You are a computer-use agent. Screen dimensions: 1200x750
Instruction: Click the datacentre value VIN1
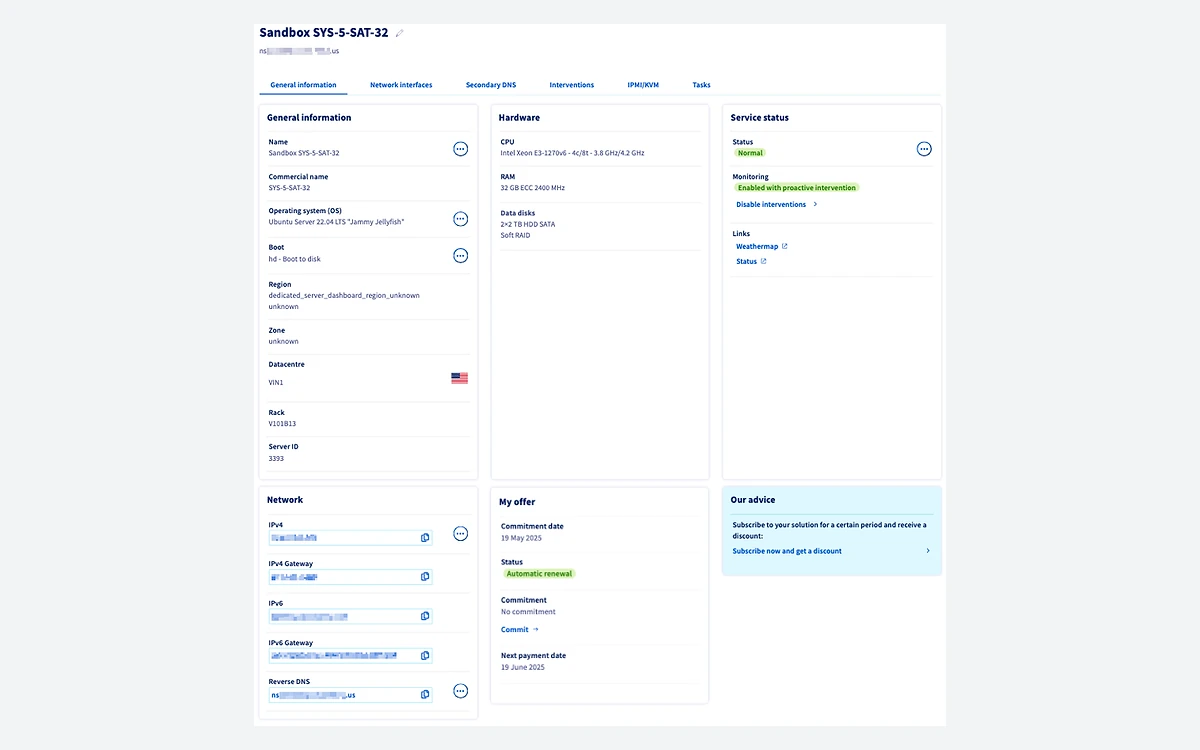[276, 382]
